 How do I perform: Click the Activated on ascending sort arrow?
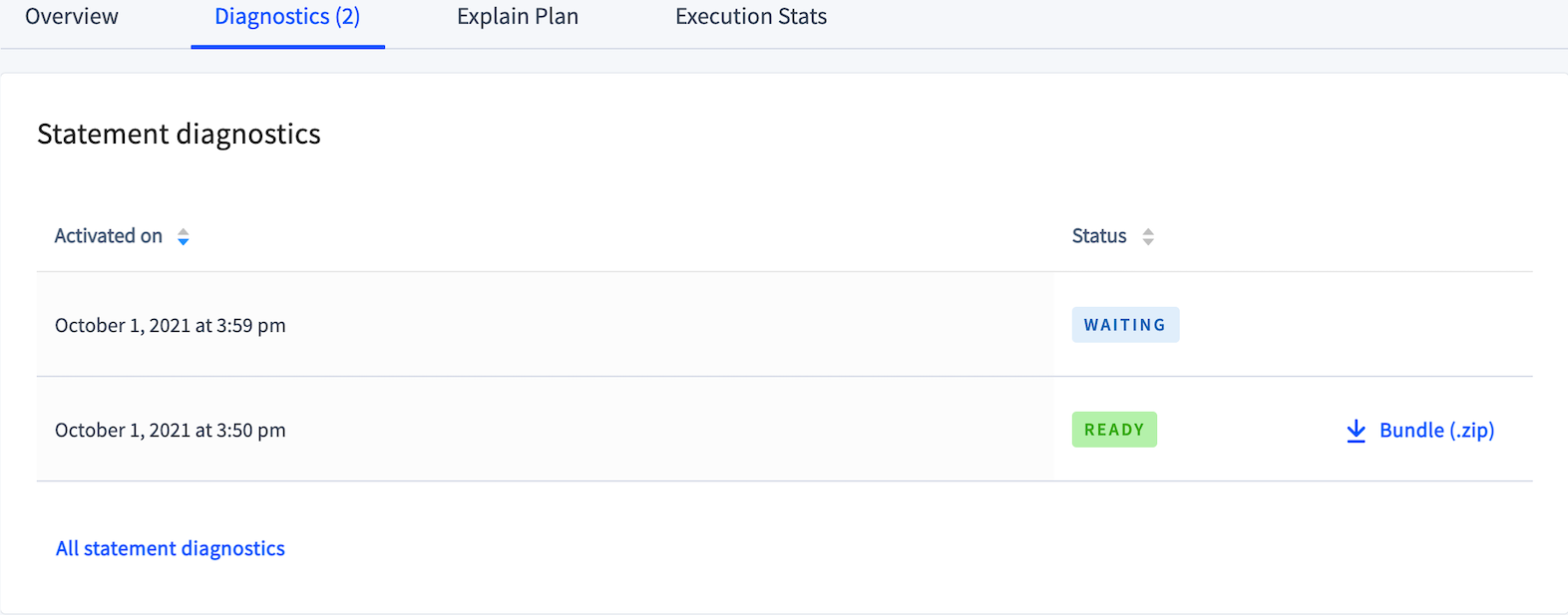(184, 231)
